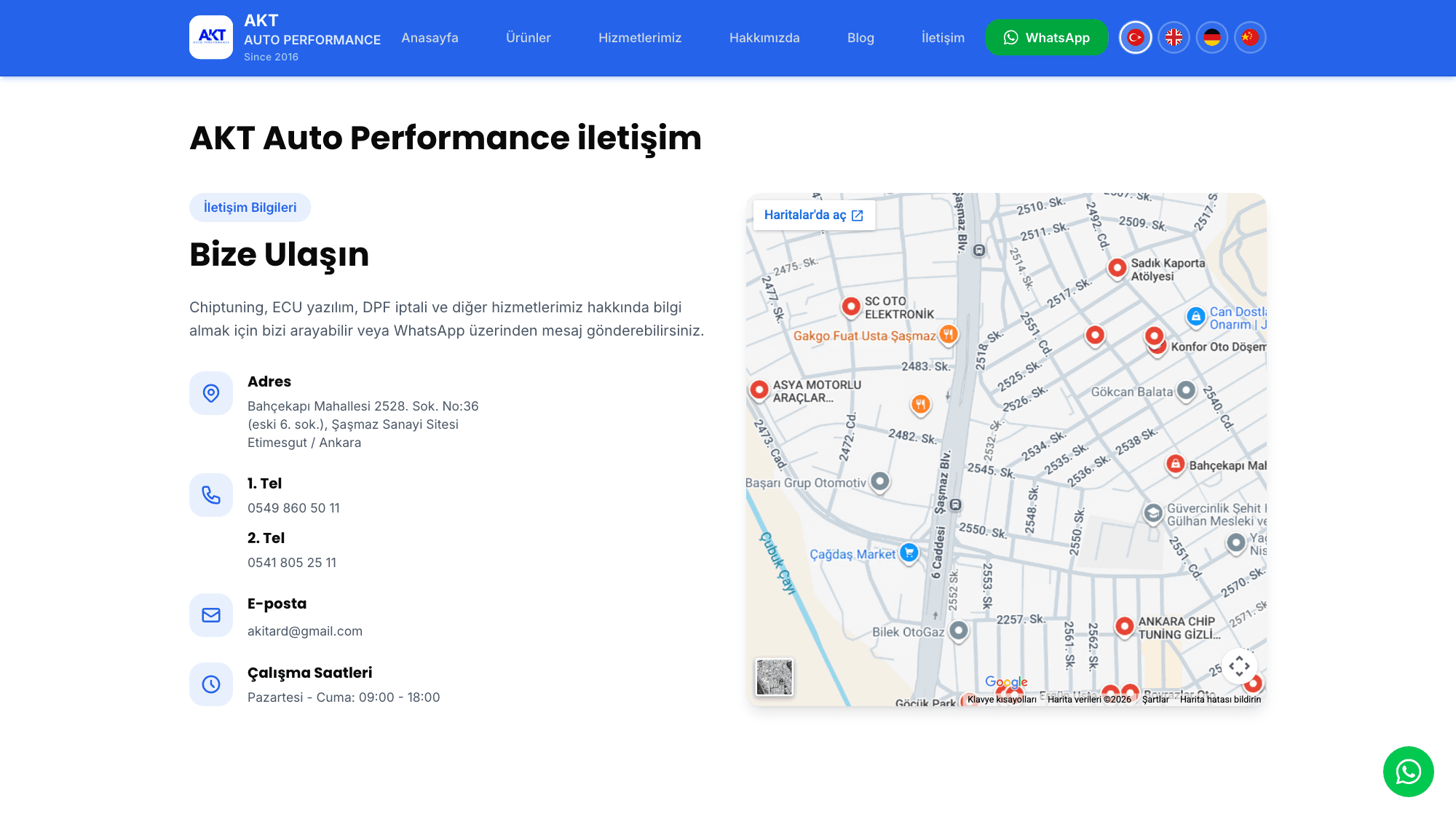Open the map via Haritalar'da aç
The image size is (1456, 819).
tap(814, 215)
